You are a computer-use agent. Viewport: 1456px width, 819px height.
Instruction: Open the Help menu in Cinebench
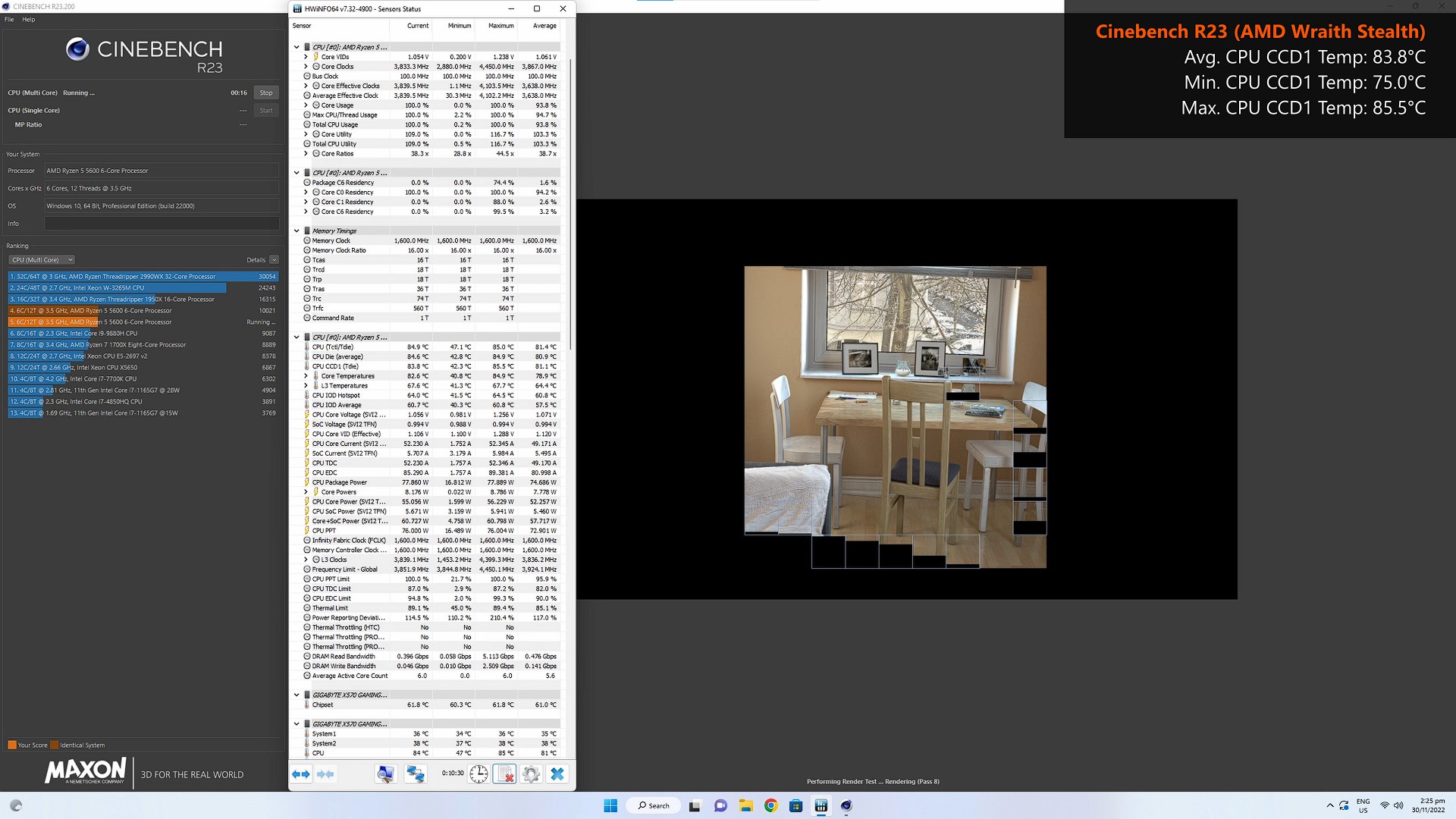click(x=29, y=20)
